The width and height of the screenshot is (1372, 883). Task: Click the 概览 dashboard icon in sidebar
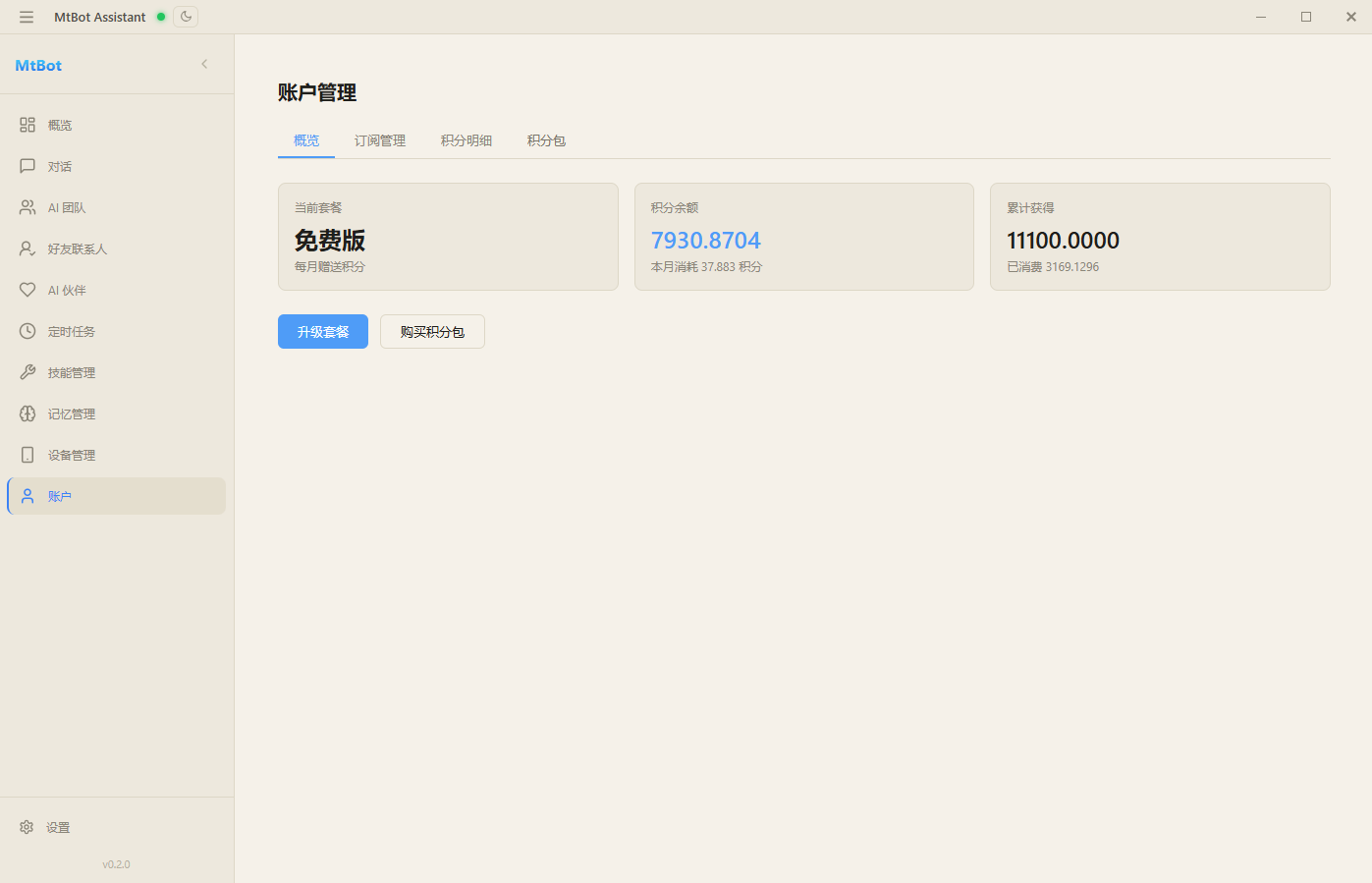(27, 125)
